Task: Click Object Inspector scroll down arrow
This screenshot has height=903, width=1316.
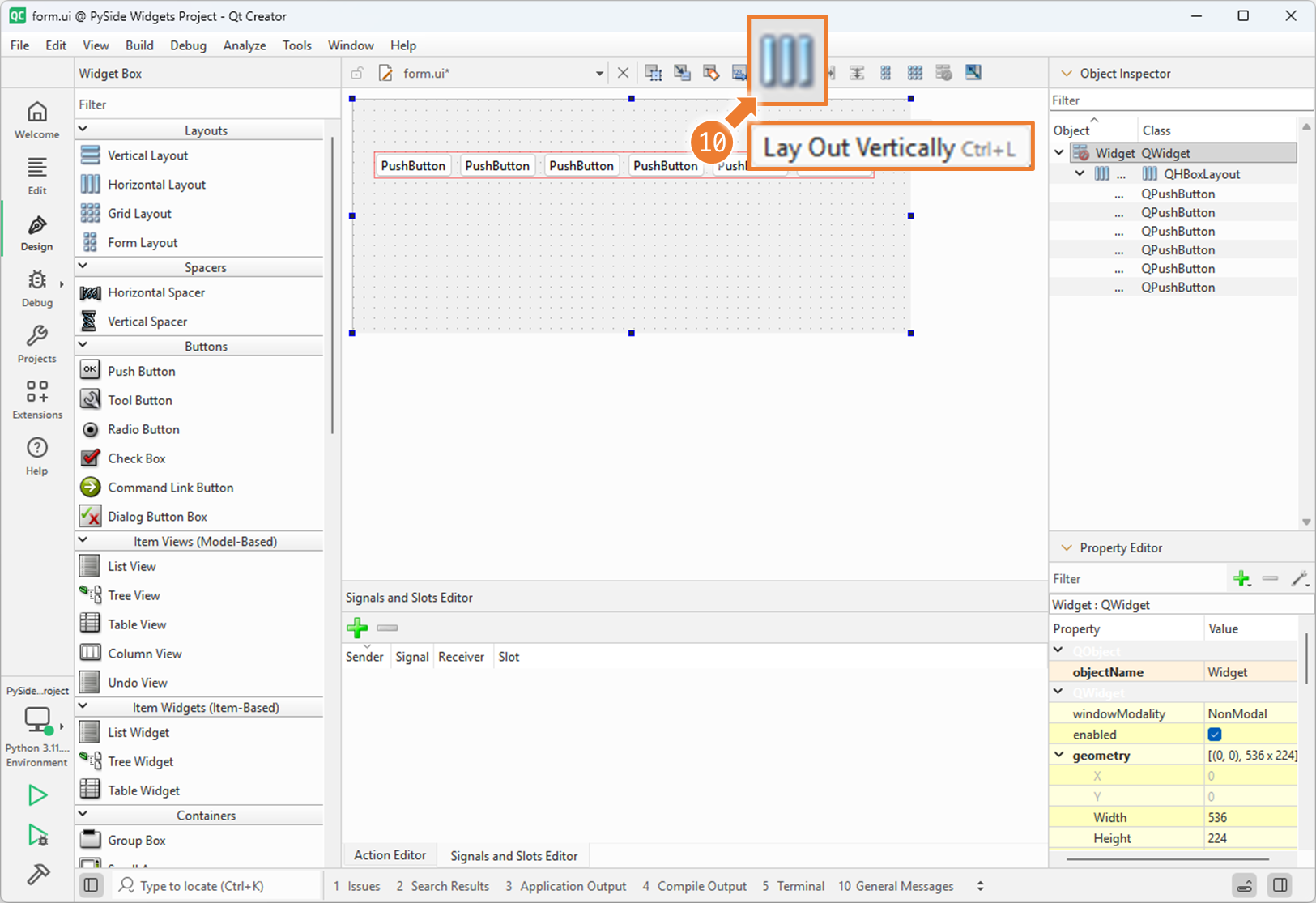Action: pos(1306,522)
